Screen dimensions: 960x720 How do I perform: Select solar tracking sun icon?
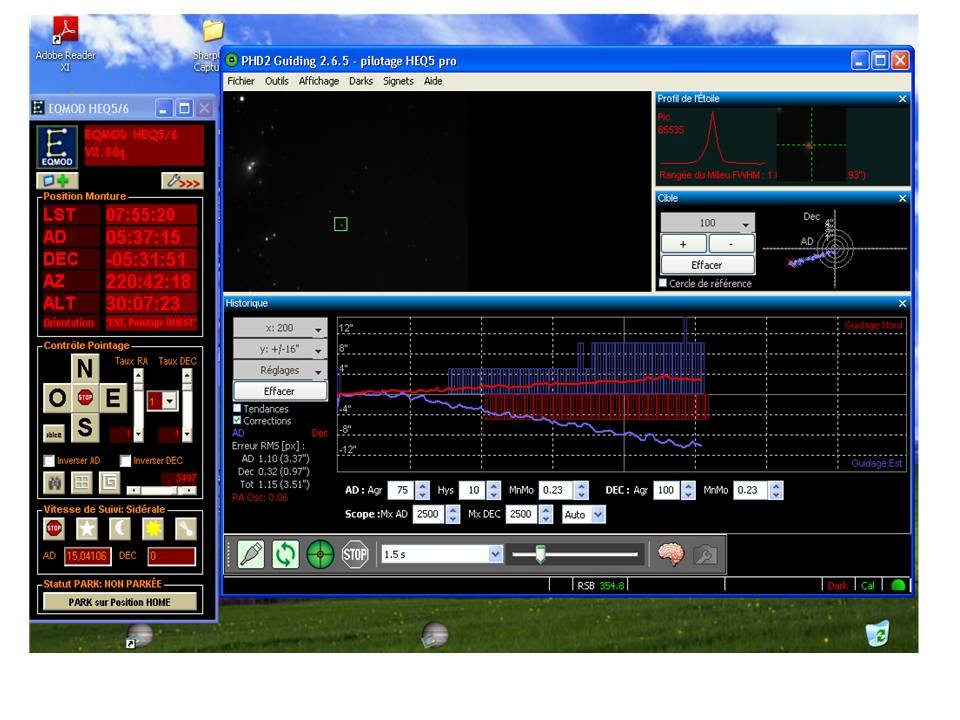152,528
